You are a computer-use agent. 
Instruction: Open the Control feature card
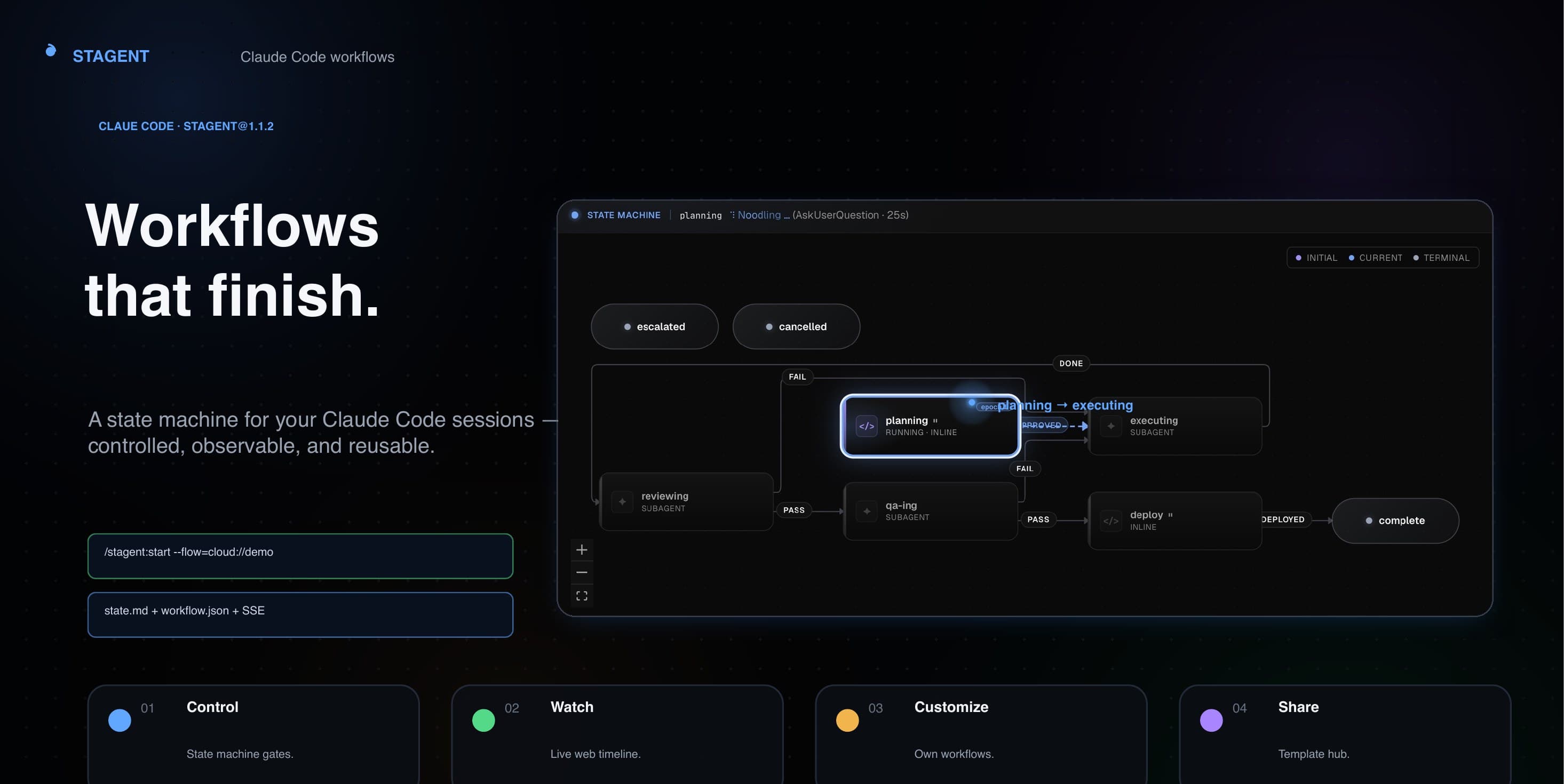coord(254,734)
